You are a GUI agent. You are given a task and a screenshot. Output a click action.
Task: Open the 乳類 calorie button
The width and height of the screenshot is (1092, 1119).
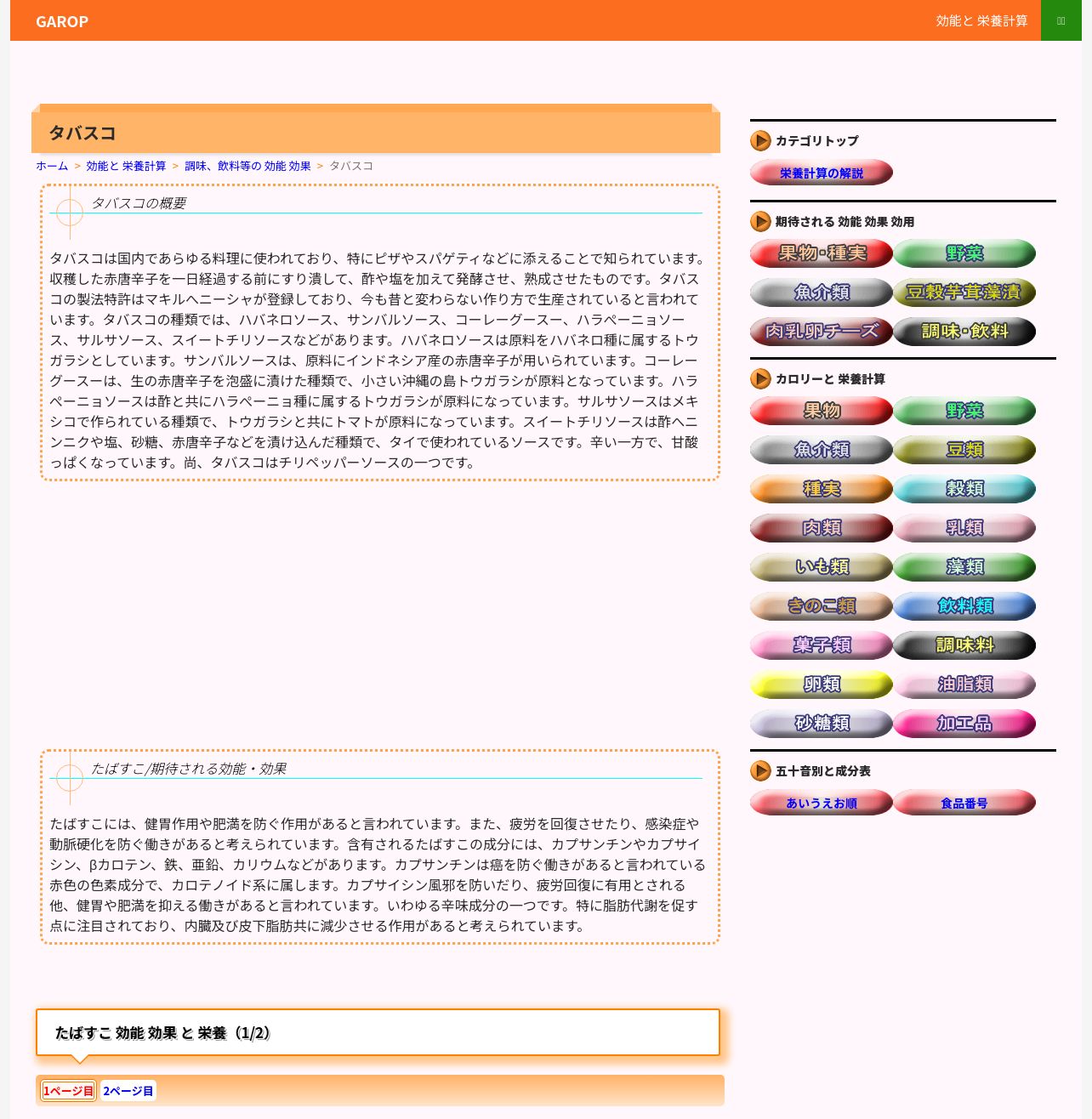(964, 528)
